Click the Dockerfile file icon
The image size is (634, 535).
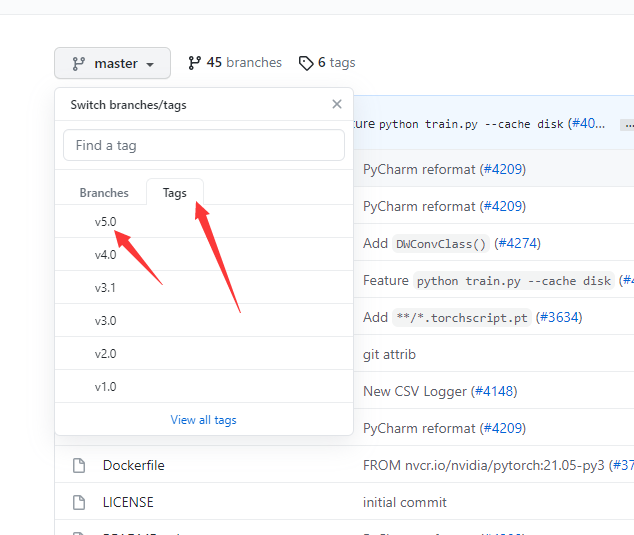click(x=78, y=465)
